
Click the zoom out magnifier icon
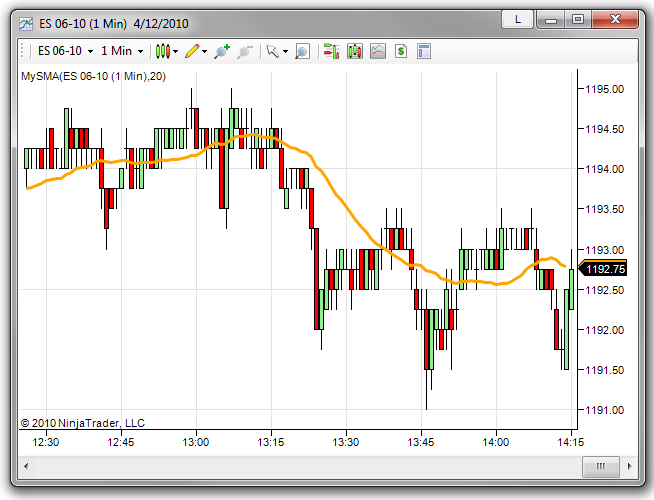click(245, 52)
